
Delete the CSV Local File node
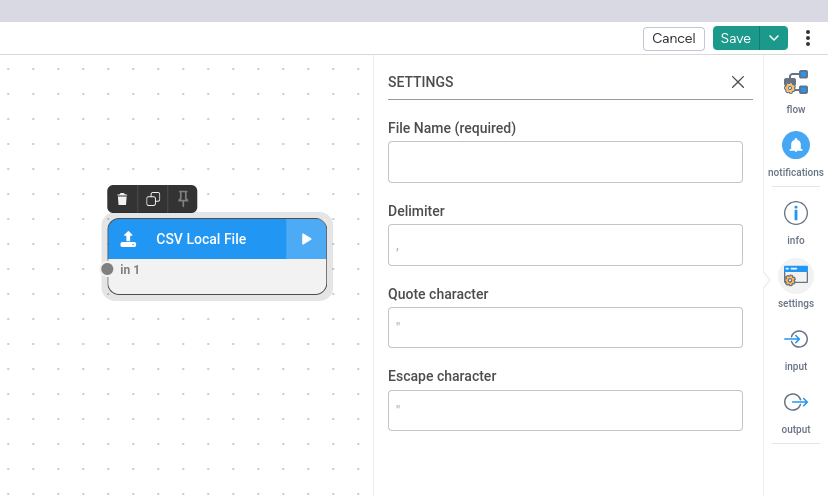[122, 199]
